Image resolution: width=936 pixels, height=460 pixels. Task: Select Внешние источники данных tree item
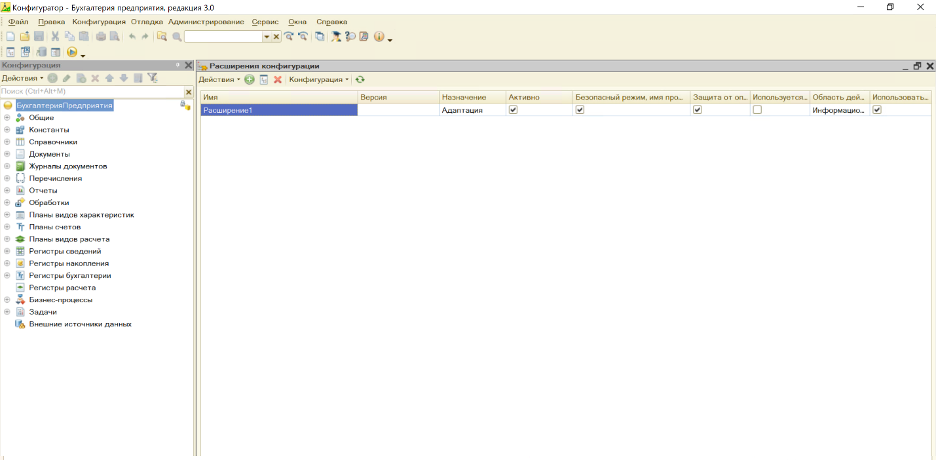coord(80,324)
